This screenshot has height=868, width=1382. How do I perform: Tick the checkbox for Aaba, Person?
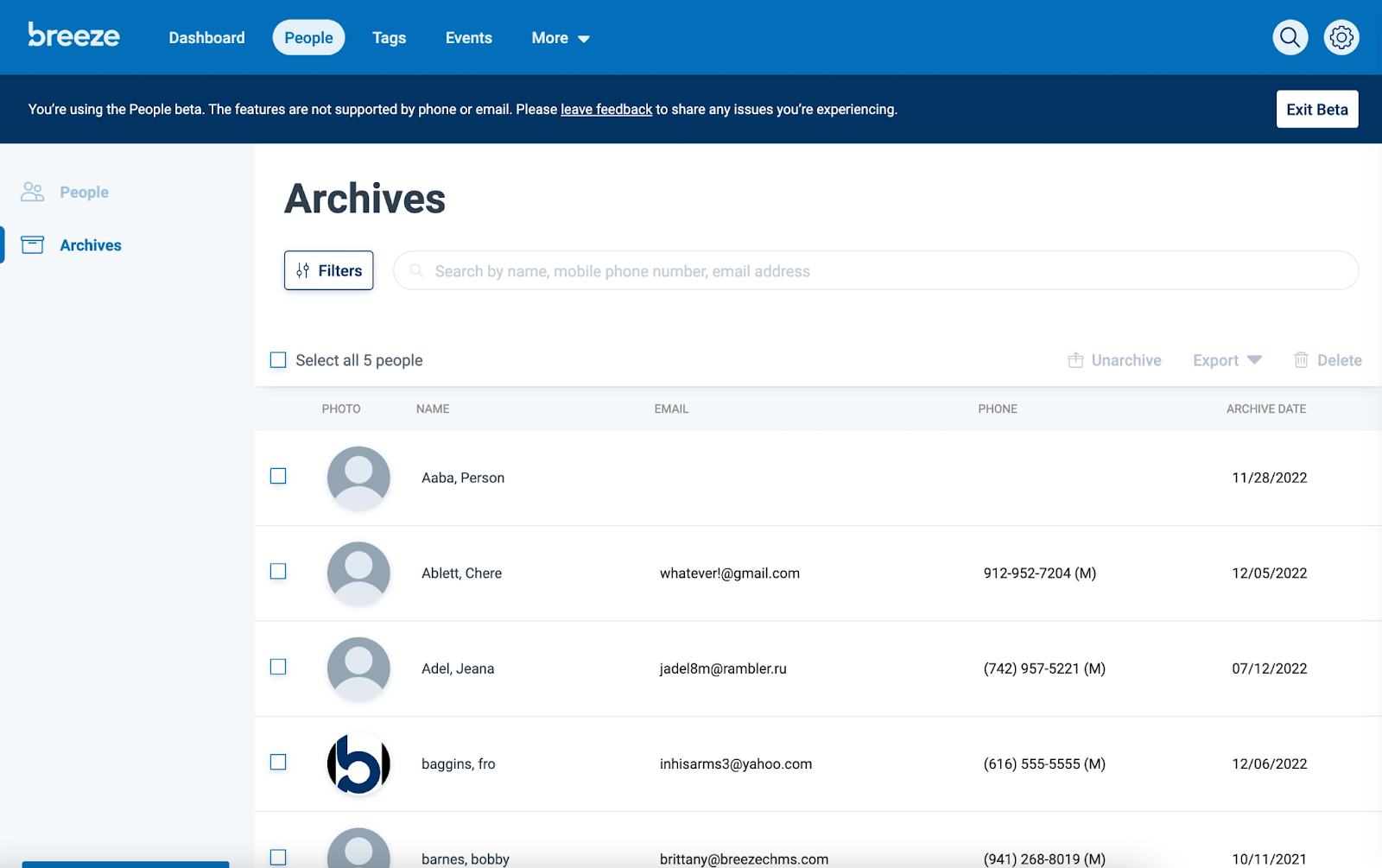point(278,476)
